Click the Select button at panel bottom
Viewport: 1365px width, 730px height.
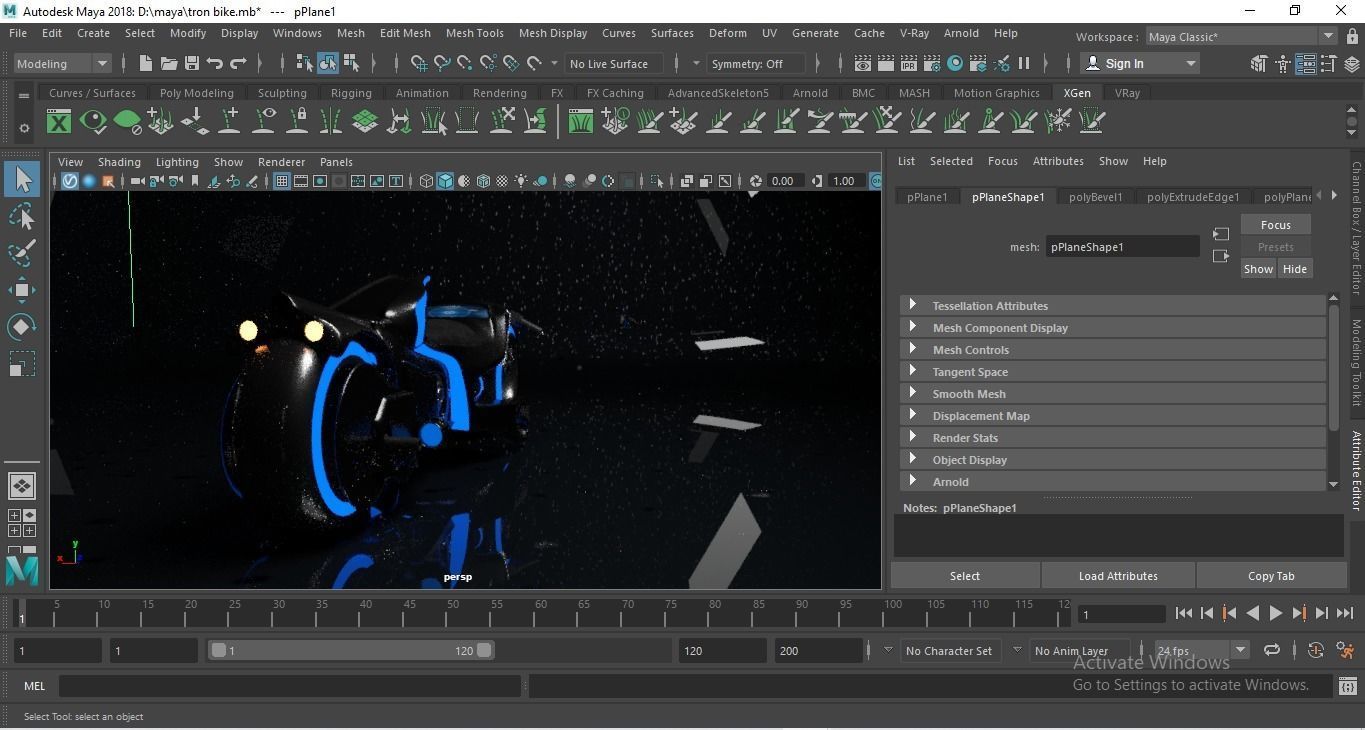(965, 576)
